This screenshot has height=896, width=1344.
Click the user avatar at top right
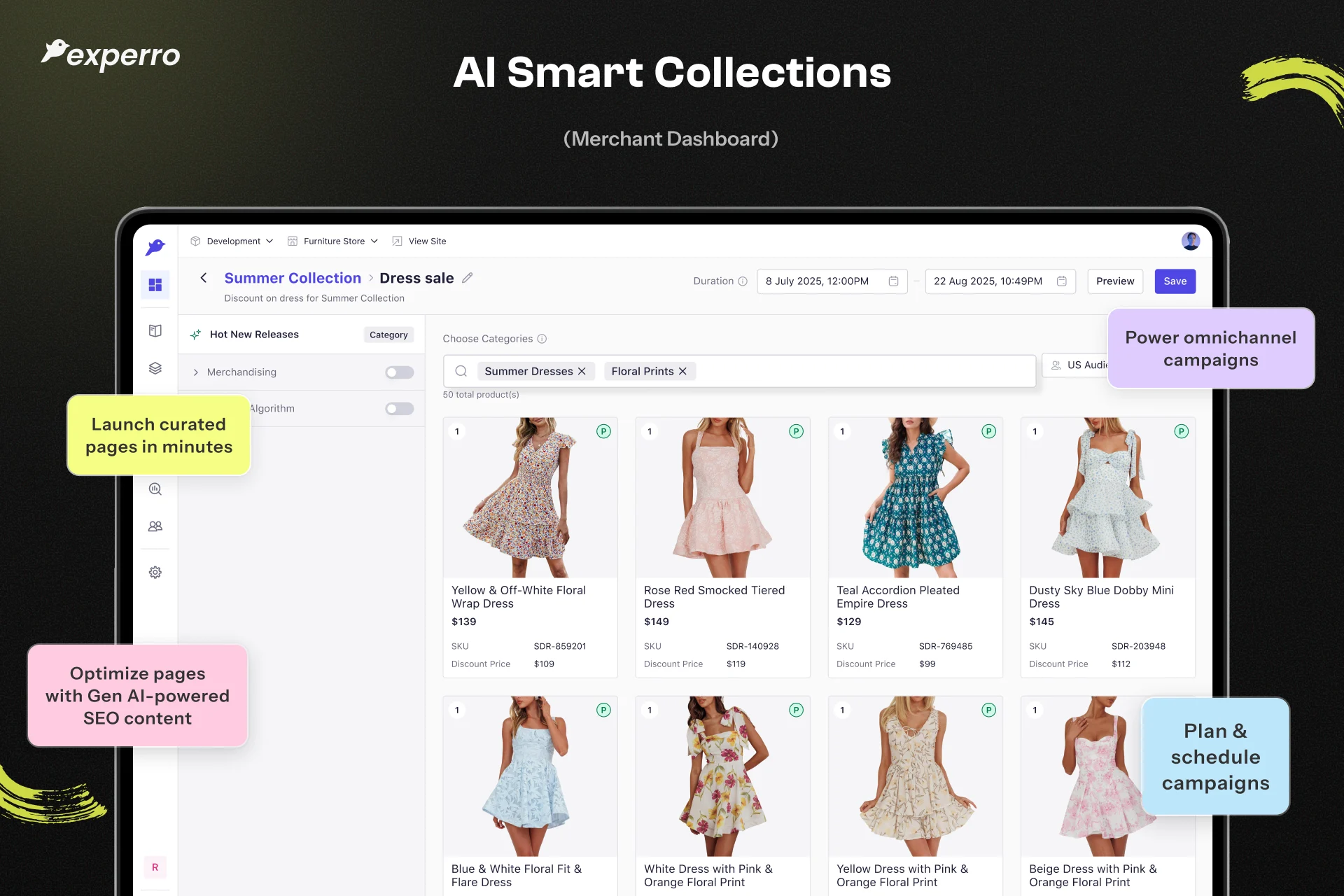pos(1190,241)
